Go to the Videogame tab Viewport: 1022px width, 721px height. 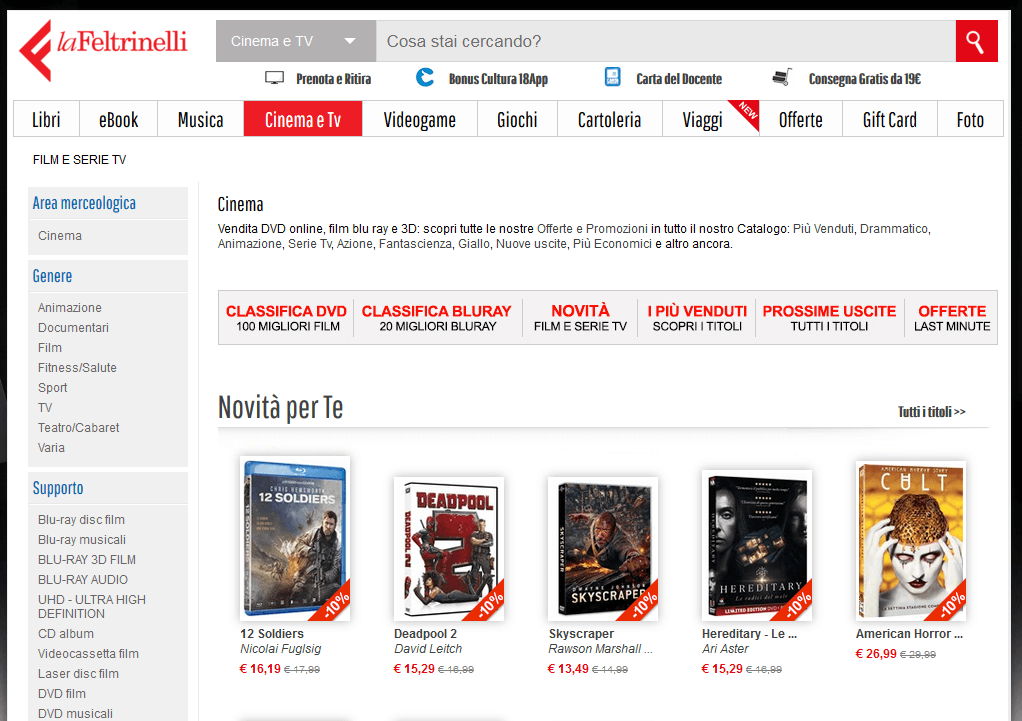tap(420, 119)
